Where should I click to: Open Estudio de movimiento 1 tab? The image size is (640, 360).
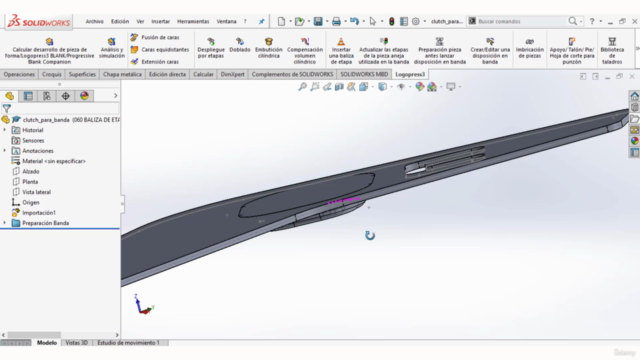pos(129,343)
